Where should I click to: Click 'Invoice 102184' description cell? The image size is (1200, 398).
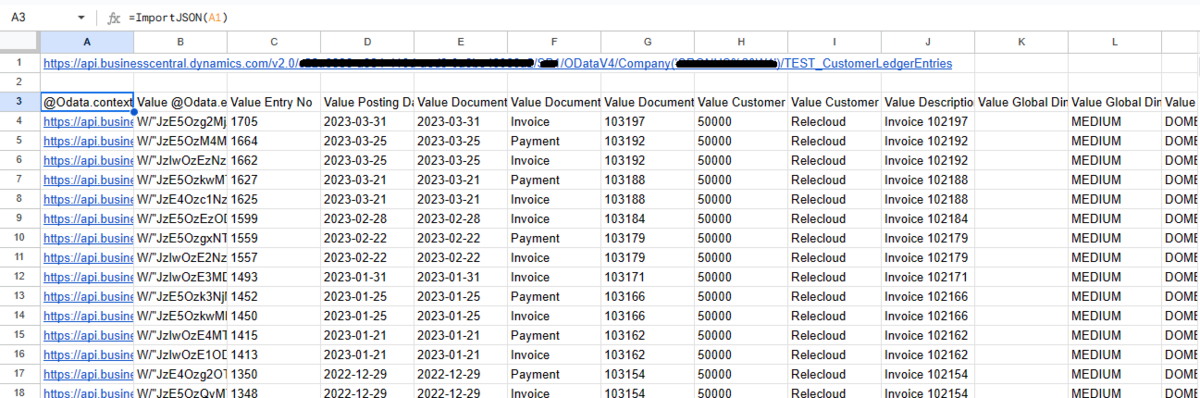point(928,219)
